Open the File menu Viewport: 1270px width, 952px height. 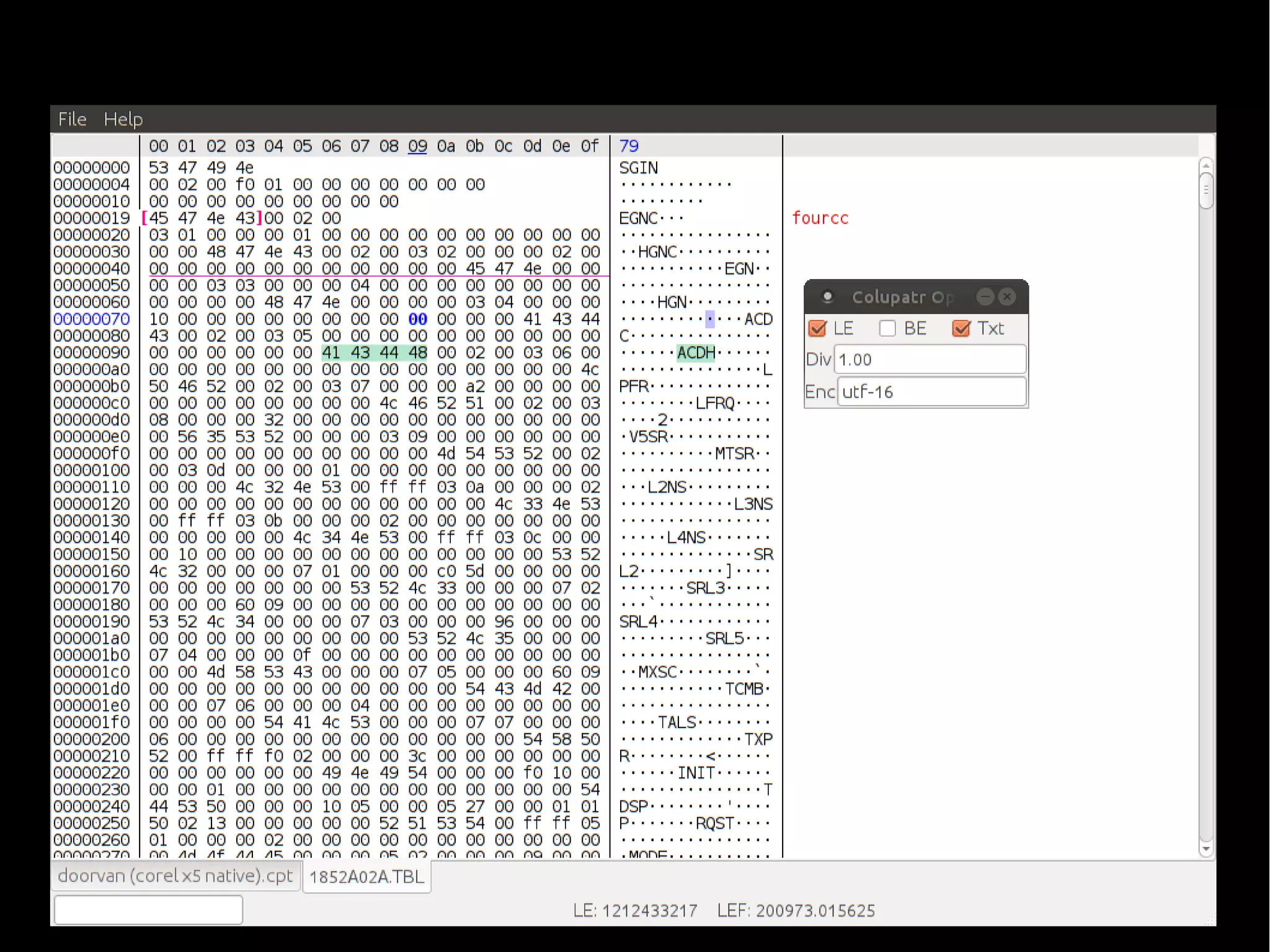pos(72,119)
